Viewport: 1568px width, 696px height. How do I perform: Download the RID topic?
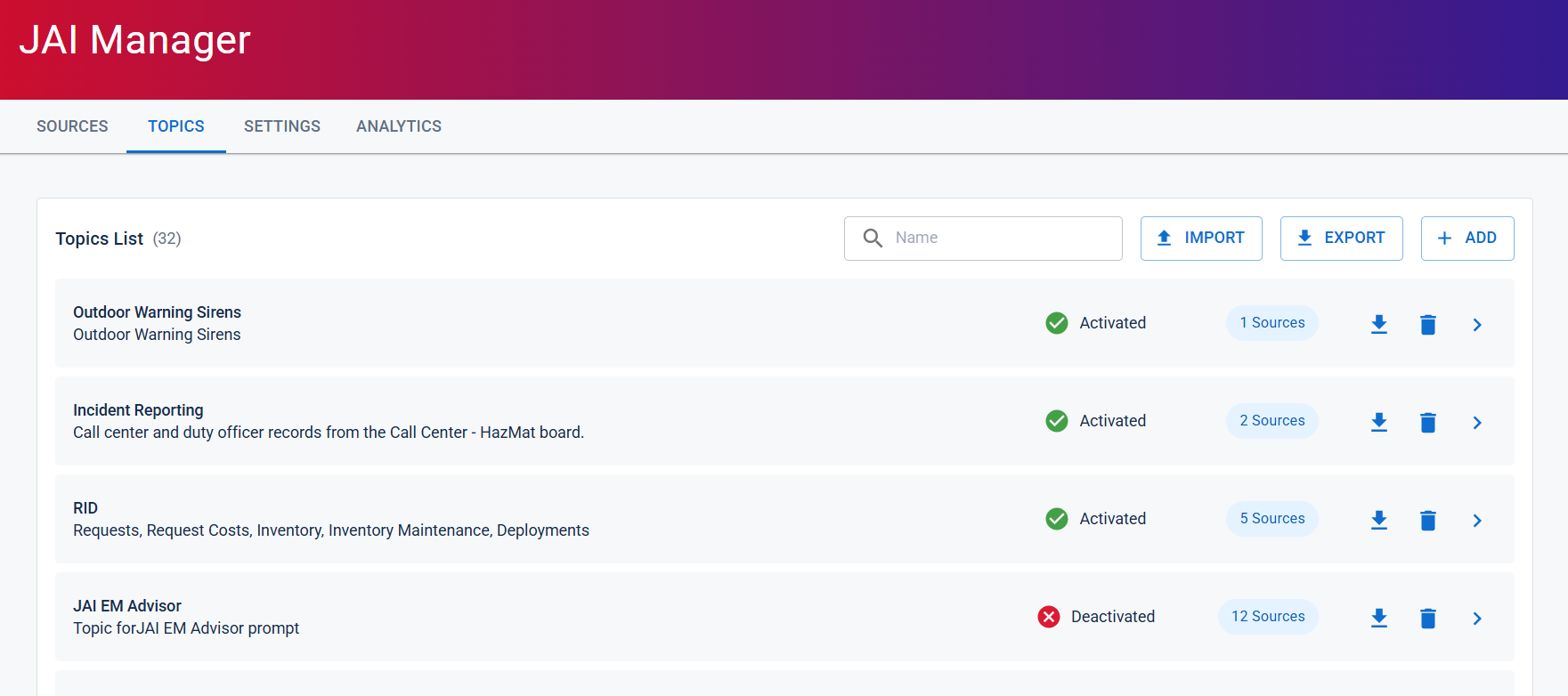(1379, 520)
